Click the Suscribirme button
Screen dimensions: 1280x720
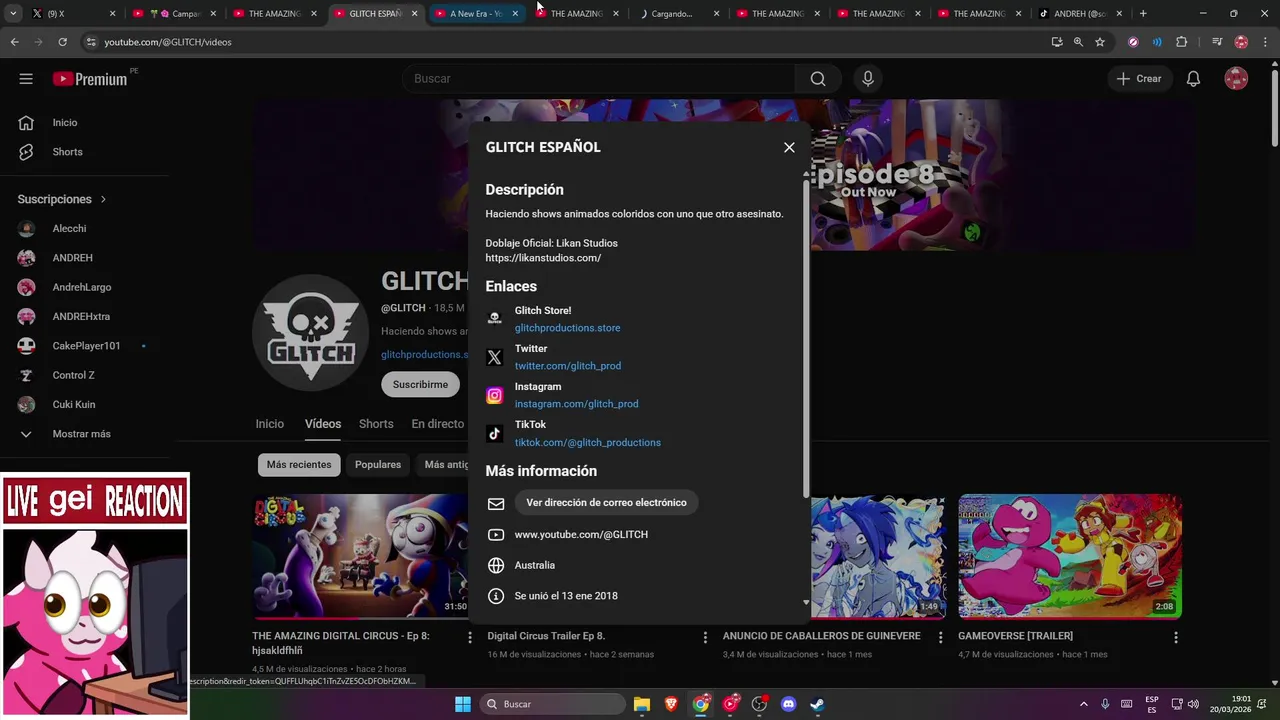[420, 385]
